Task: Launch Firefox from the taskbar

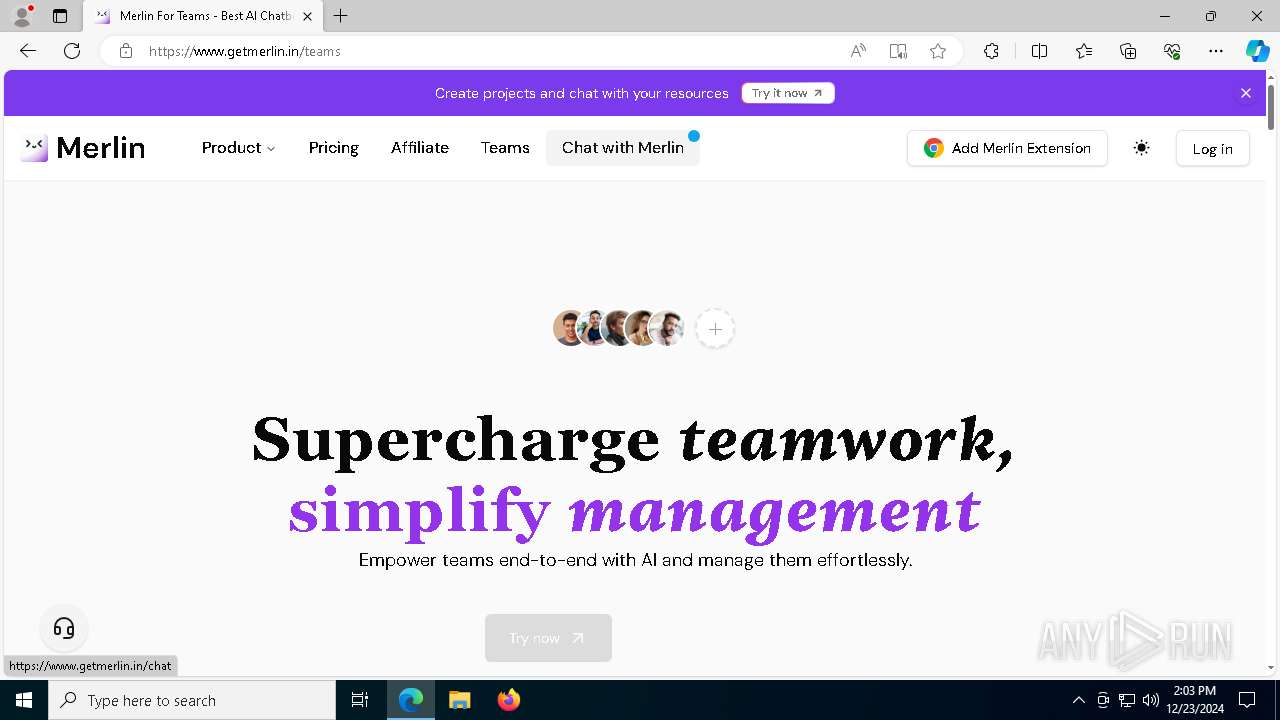Action: 508,700
